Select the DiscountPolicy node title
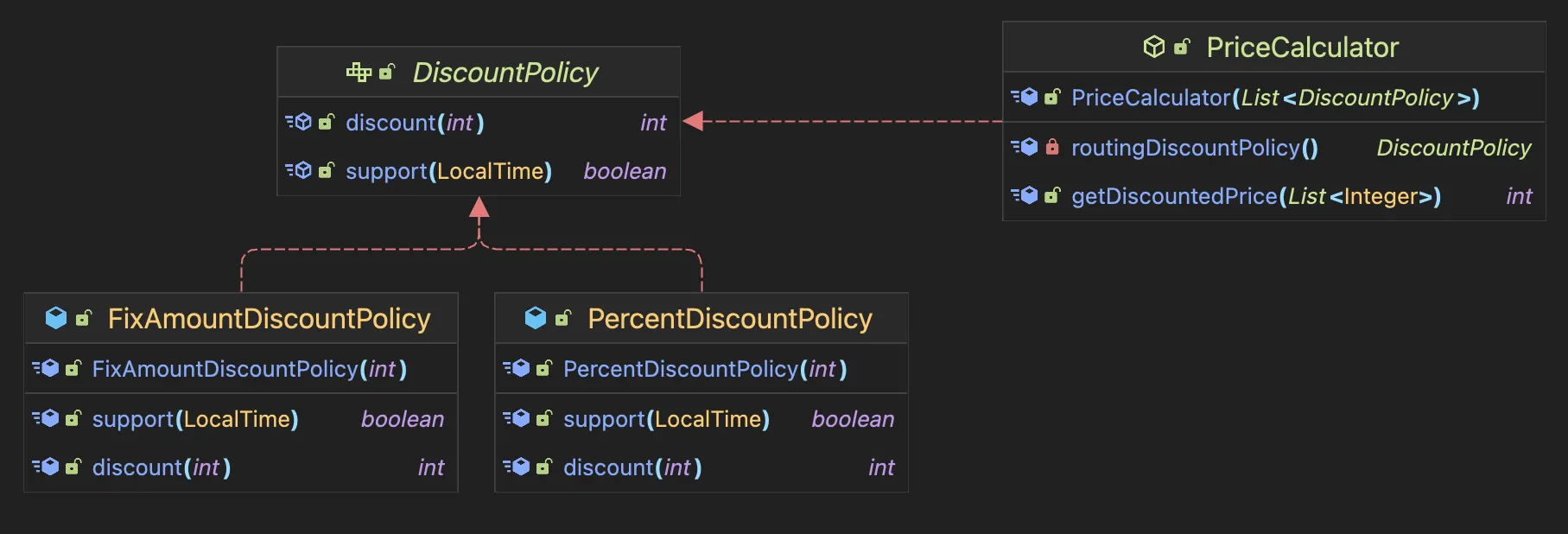 point(505,73)
